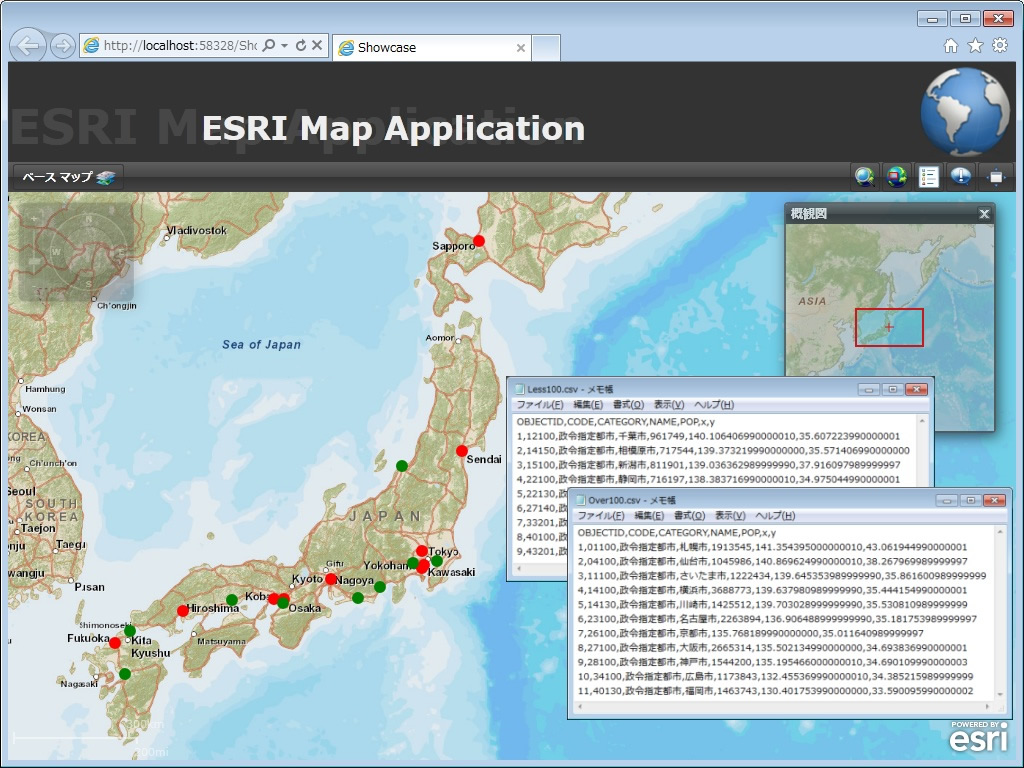1024x768 pixels.
Task: Click the red marker at Sendai
Action: click(x=462, y=451)
